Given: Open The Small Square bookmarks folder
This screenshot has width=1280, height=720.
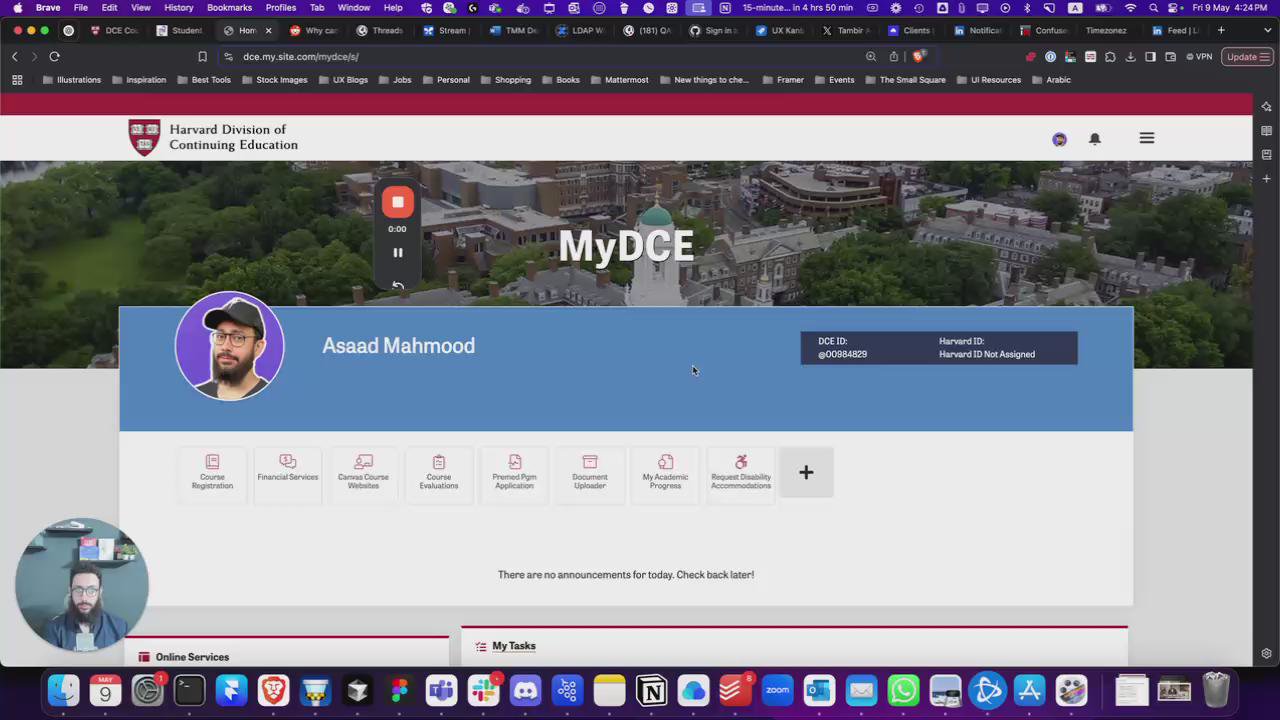Looking at the screenshot, I should [x=905, y=80].
